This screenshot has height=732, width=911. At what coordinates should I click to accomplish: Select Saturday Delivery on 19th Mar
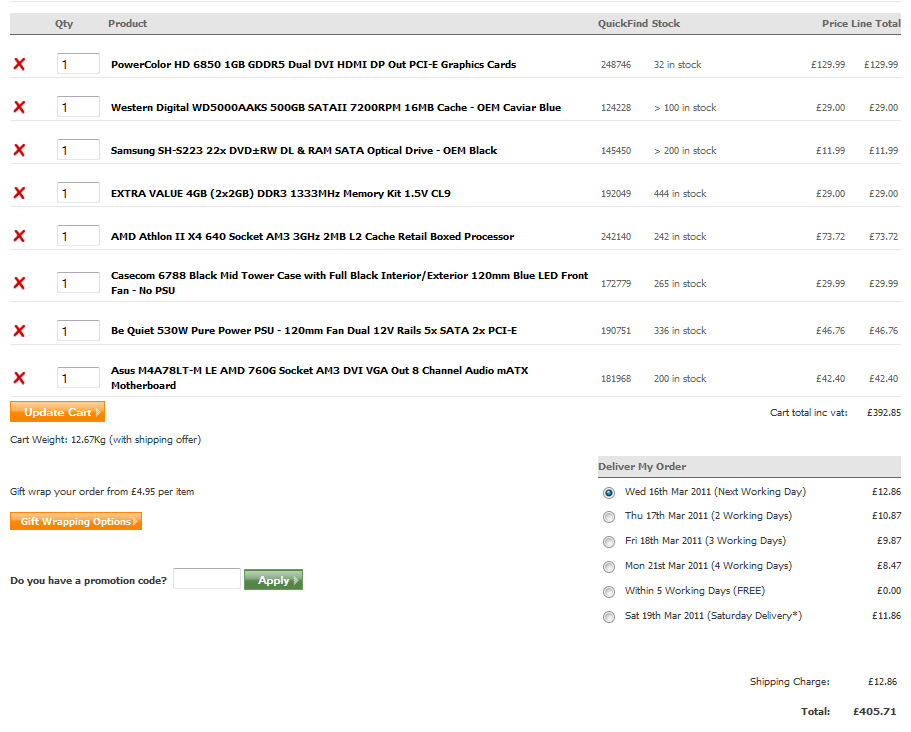coord(609,617)
